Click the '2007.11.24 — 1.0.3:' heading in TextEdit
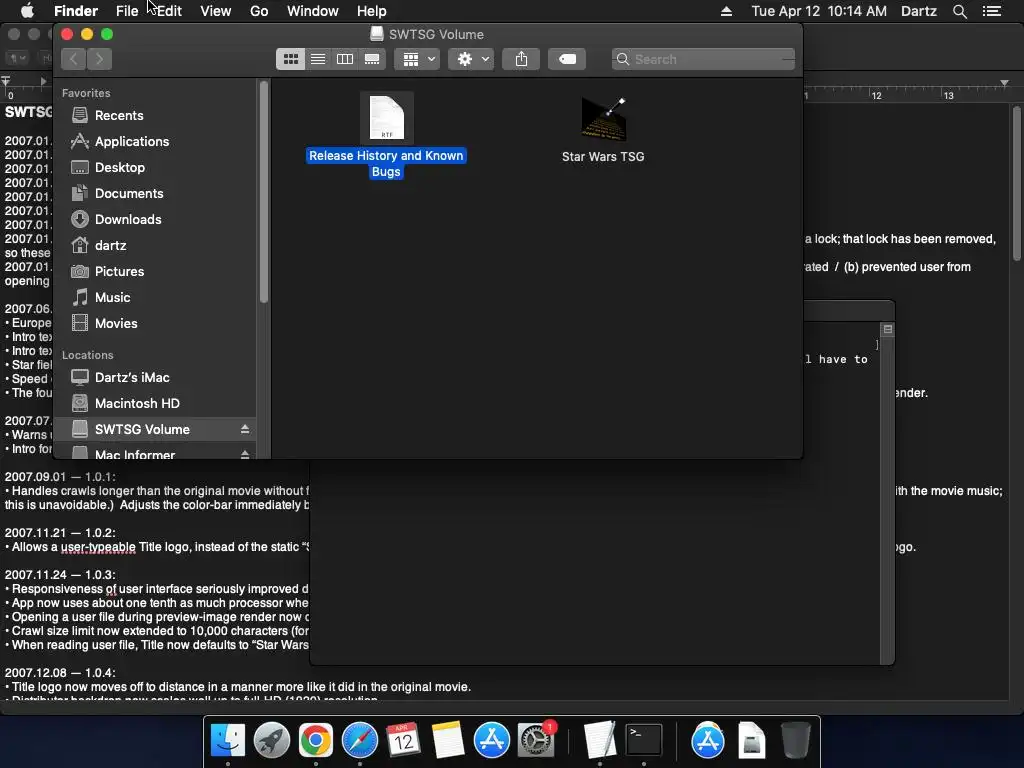1024x768 pixels. [60, 575]
